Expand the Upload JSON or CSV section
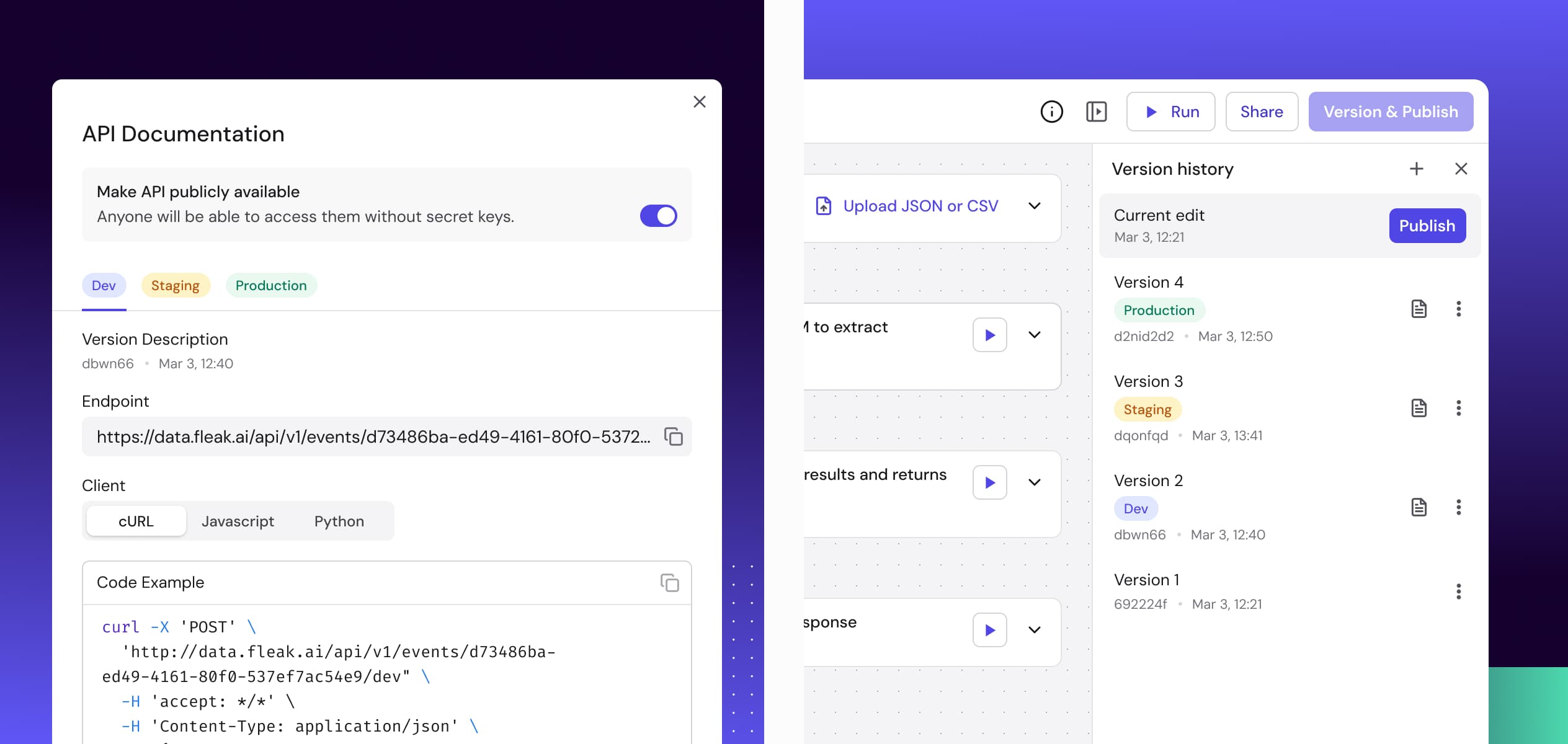This screenshot has width=1568, height=744. pos(1034,206)
